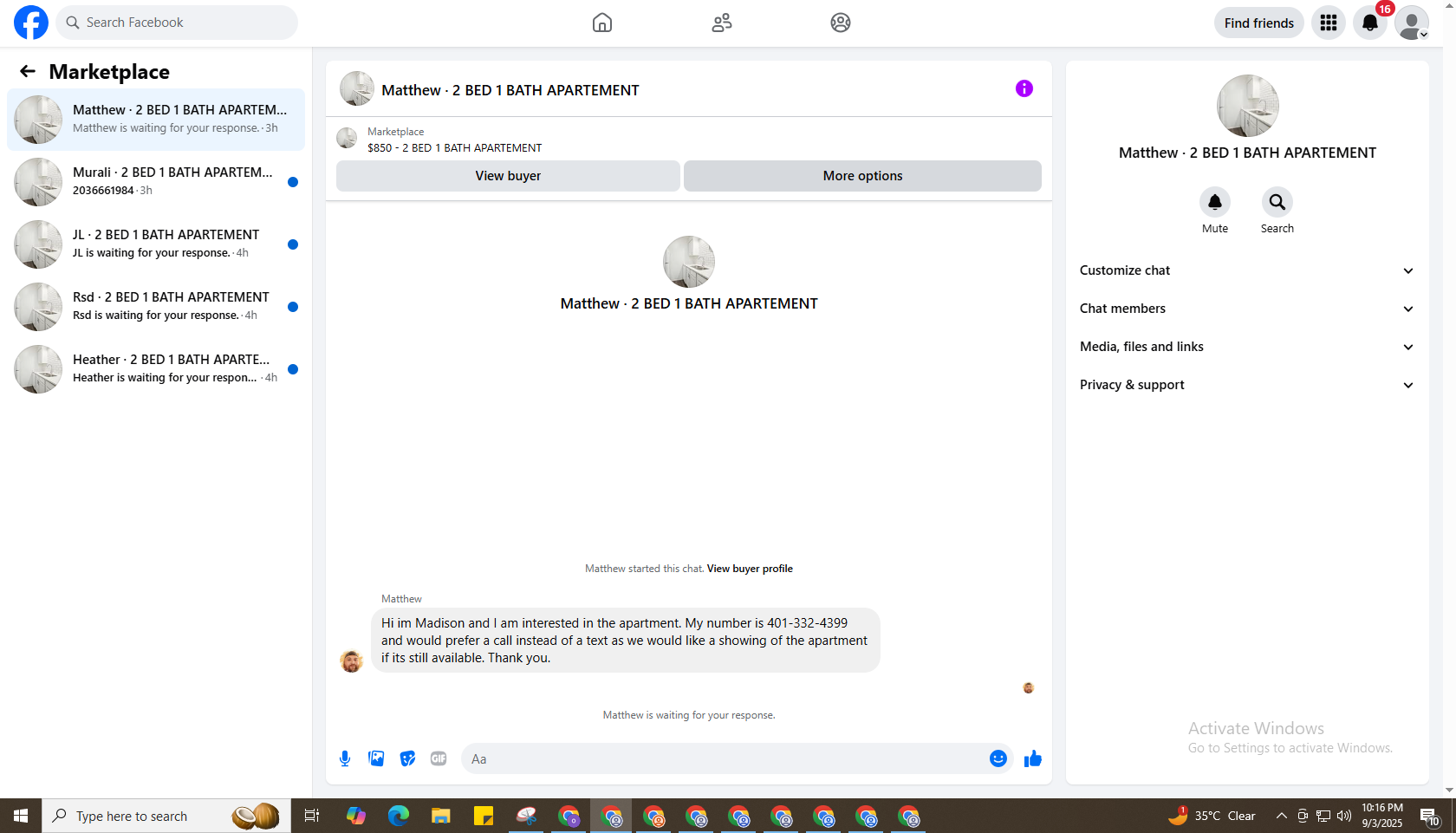Viewport: 1456px width, 833px height.
Task: Expand the Privacy & support section
Action: pyautogui.click(x=1247, y=385)
